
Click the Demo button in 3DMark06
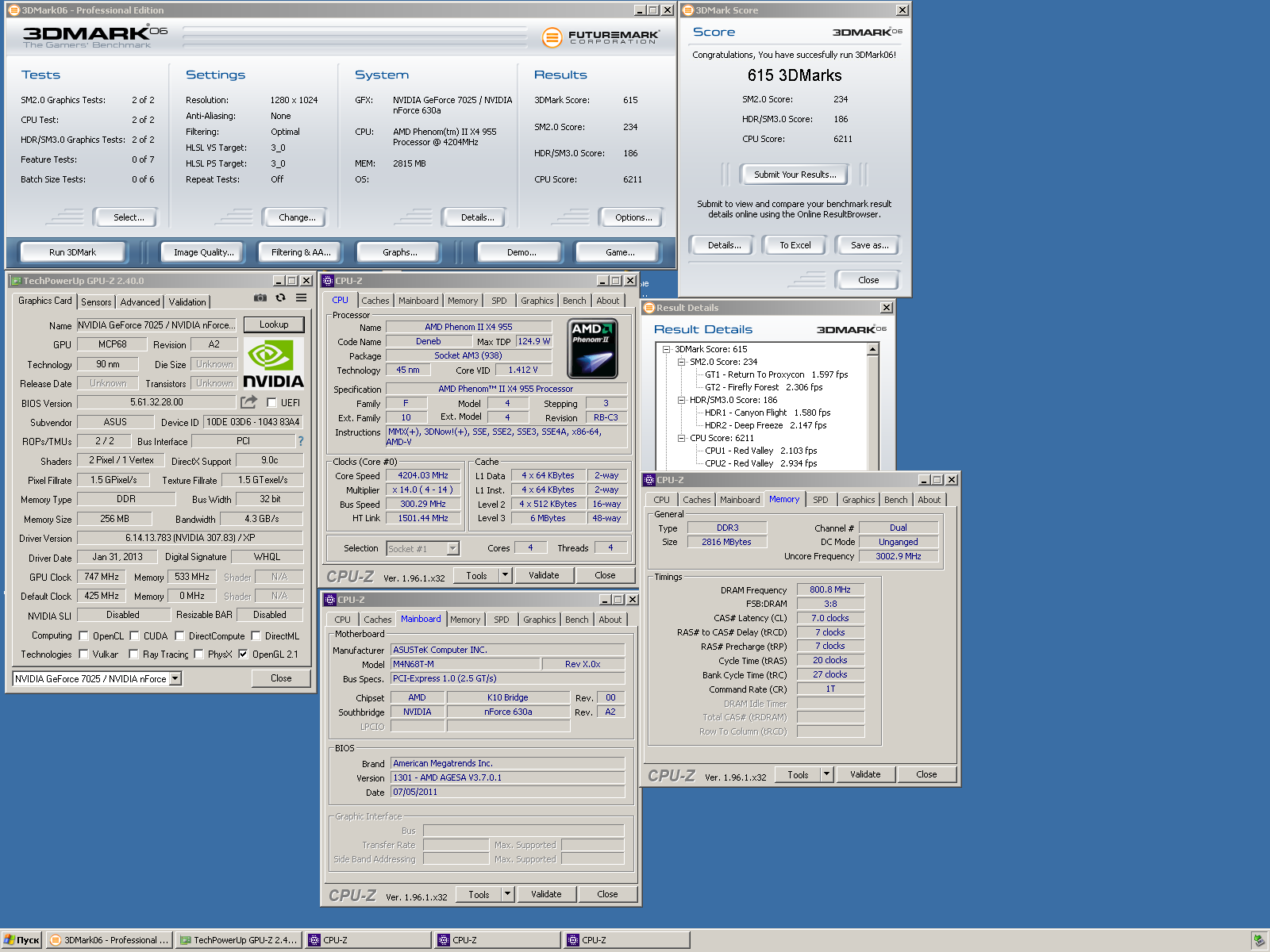pos(521,252)
